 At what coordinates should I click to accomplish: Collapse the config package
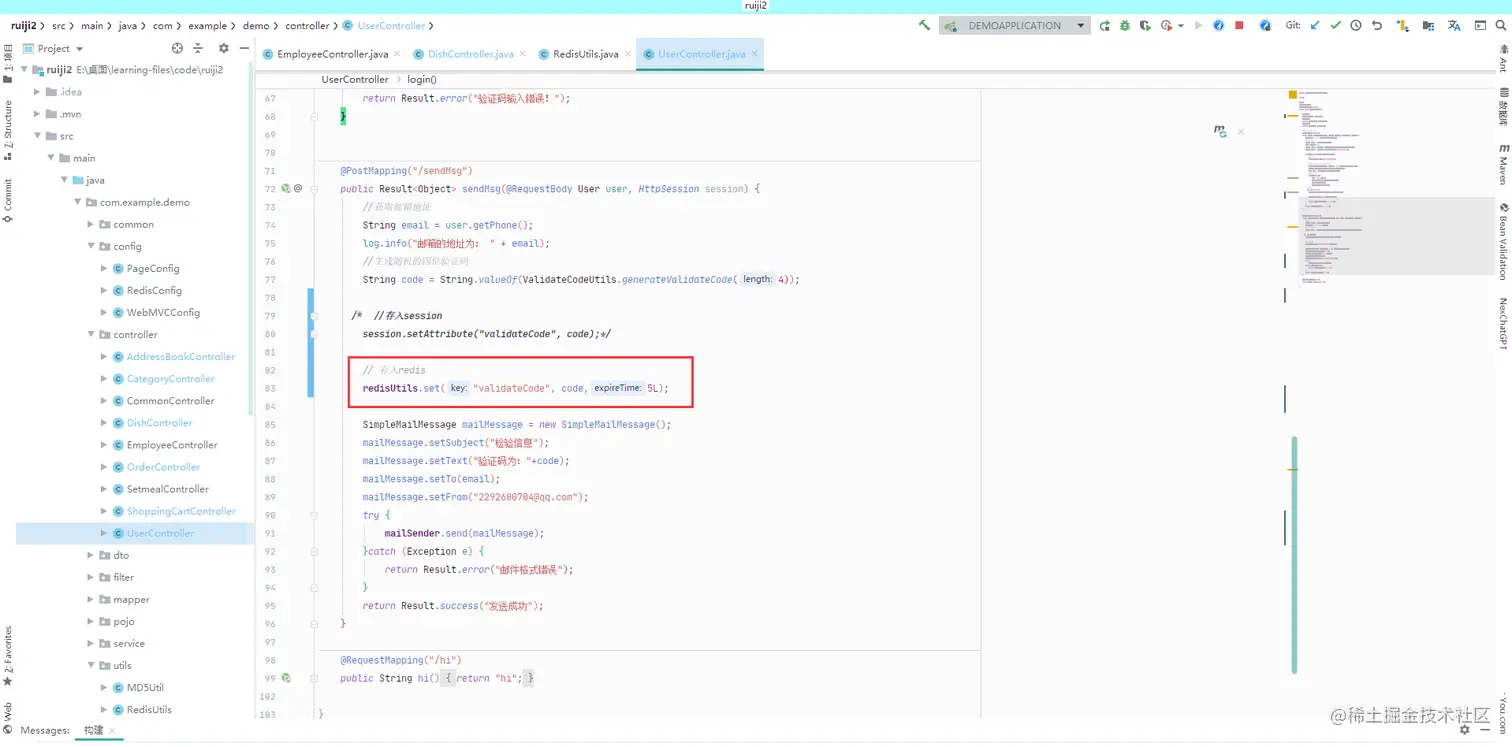tap(91, 246)
